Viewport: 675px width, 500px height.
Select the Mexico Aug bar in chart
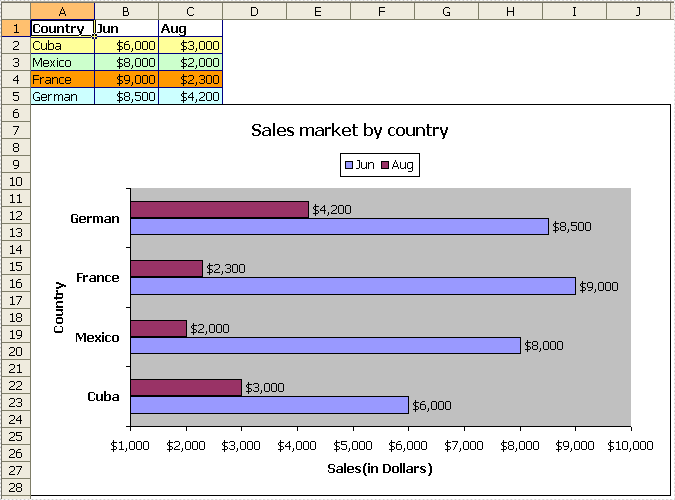pos(158,329)
